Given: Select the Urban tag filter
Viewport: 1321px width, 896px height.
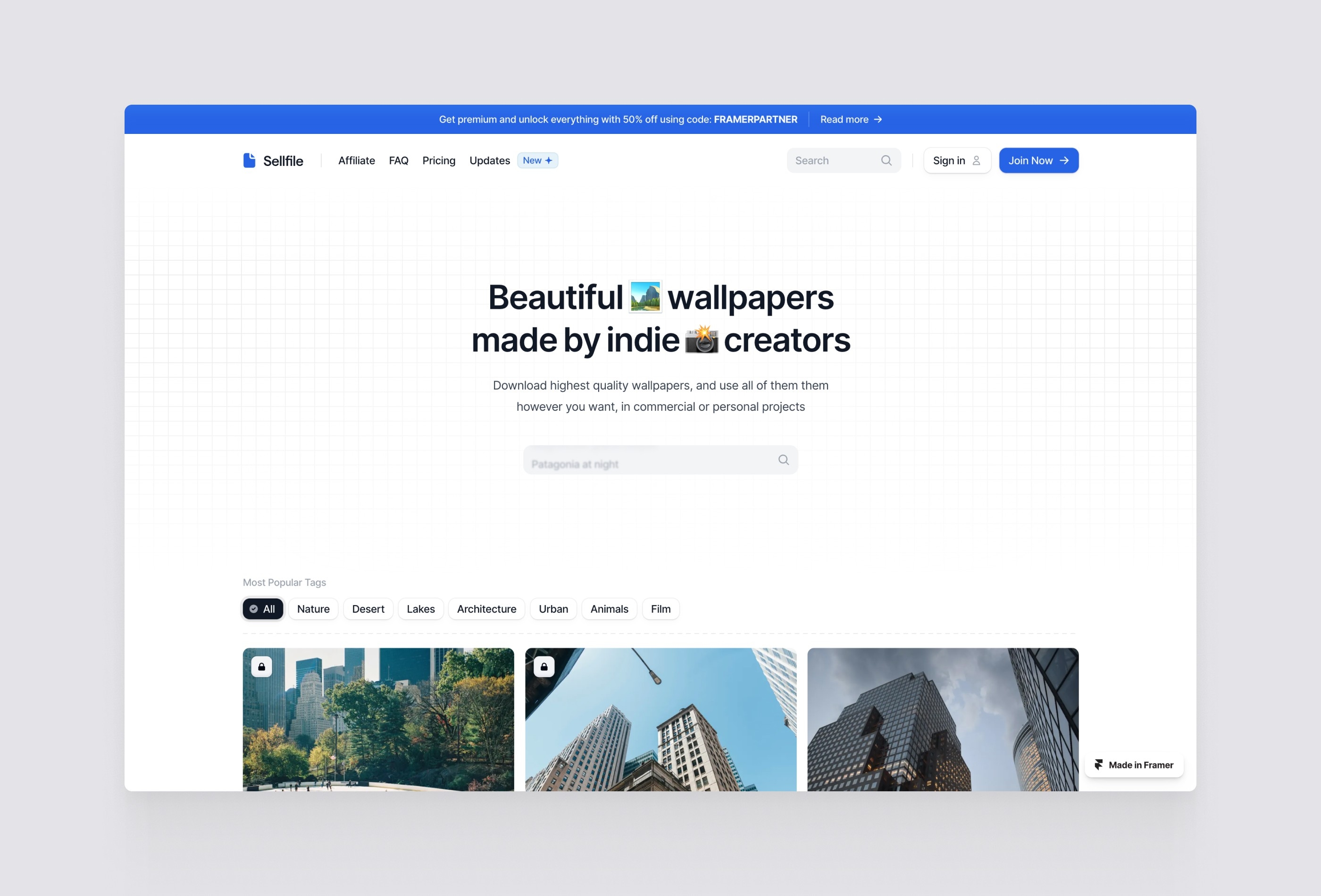Looking at the screenshot, I should tap(553, 608).
